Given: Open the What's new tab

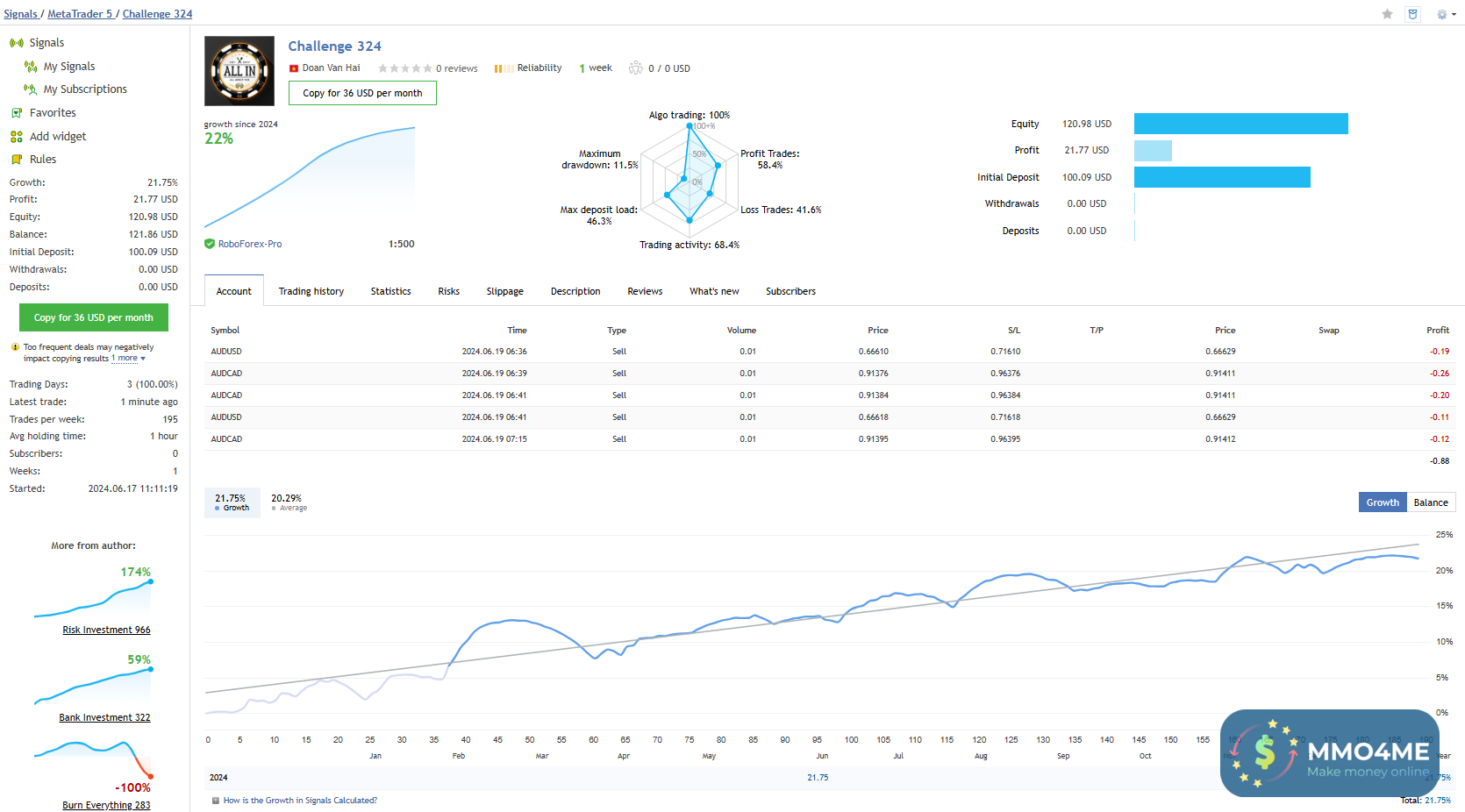Looking at the screenshot, I should (714, 291).
